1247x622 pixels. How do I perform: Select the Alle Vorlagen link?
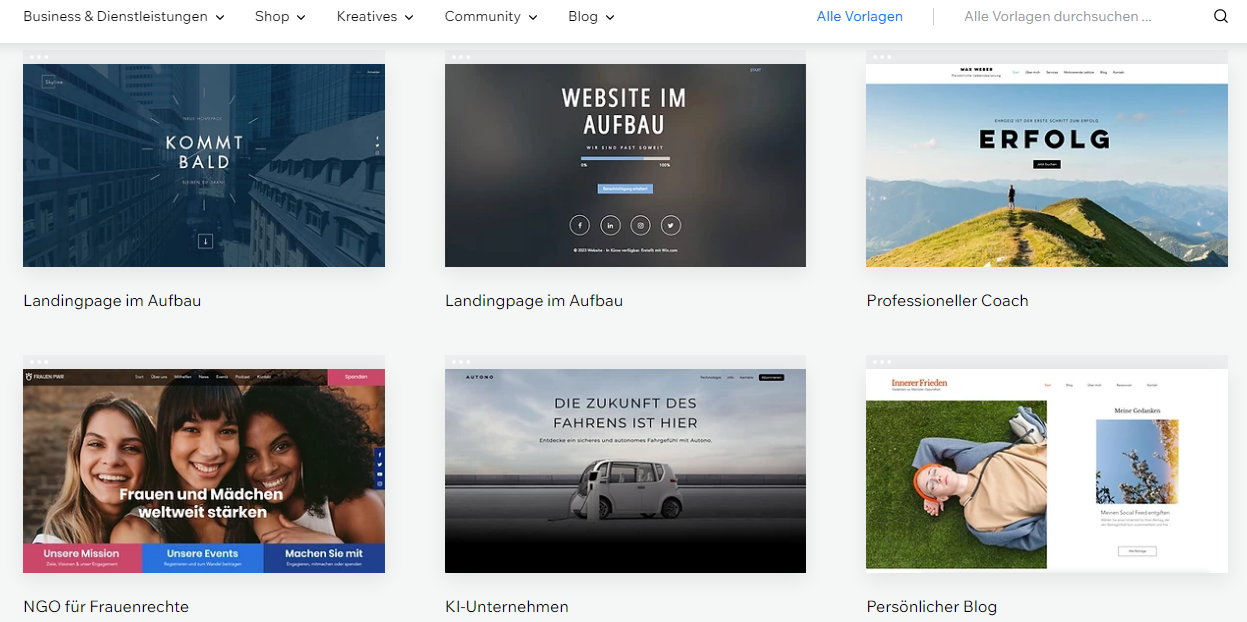[859, 17]
